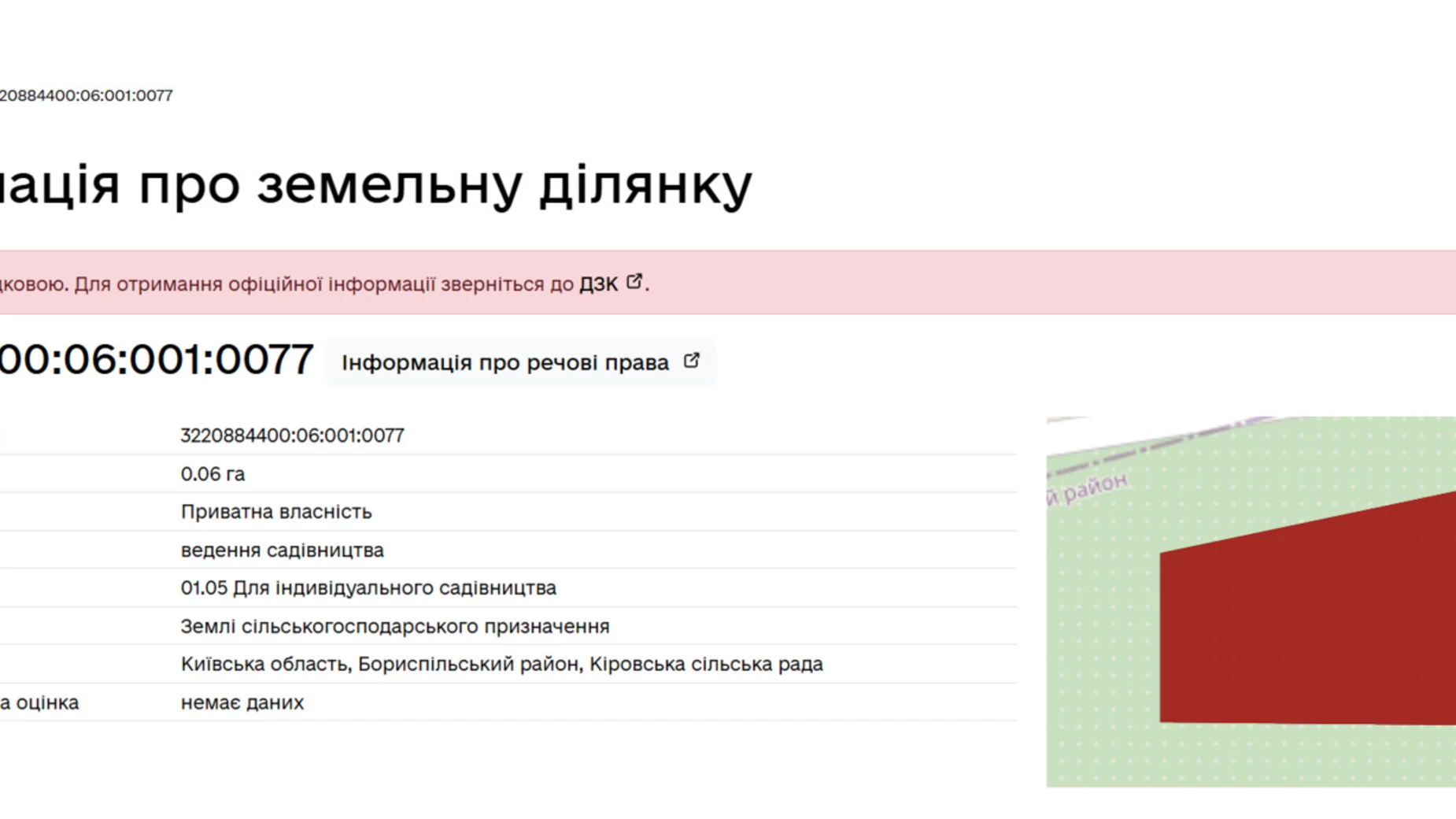The image size is (1456, 819).
Task: Open Інформація про речові права button
Action: coord(521,362)
